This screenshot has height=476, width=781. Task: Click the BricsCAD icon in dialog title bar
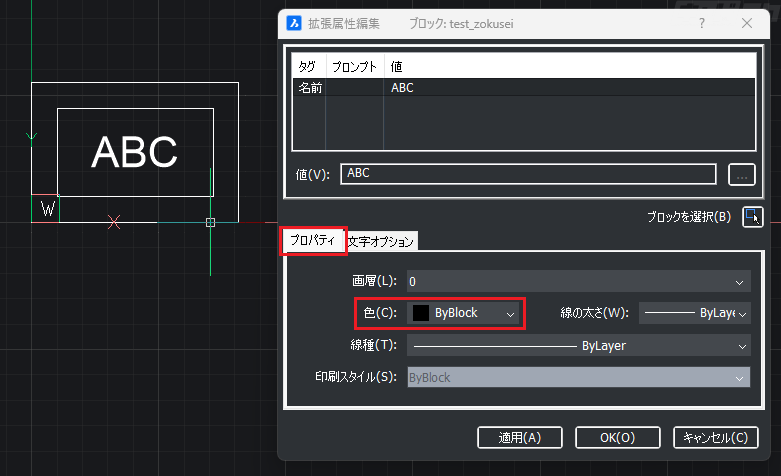(x=295, y=23)
